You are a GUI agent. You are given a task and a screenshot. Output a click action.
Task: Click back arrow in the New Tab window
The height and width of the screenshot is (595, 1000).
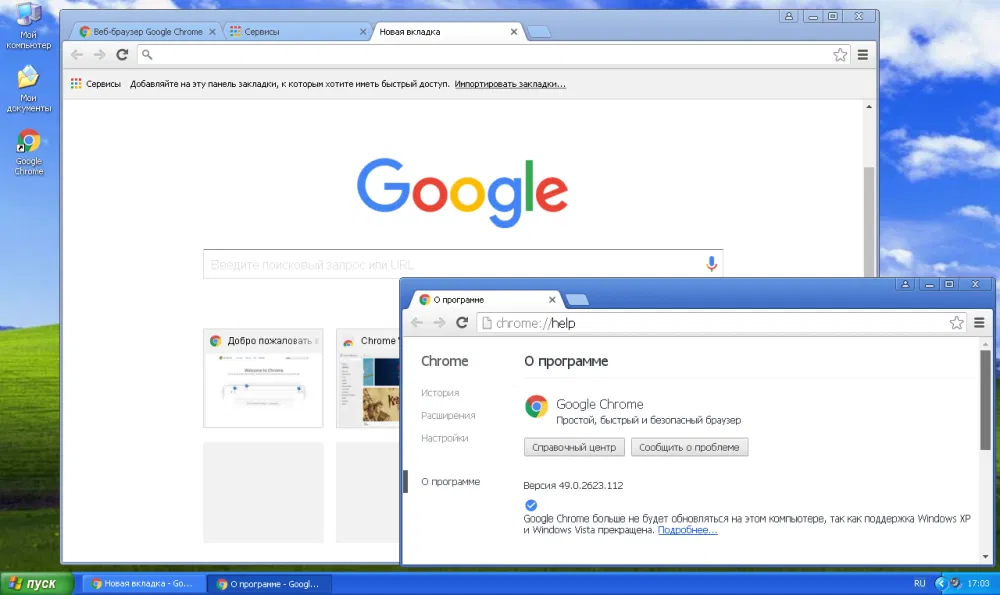coord(77,55)
